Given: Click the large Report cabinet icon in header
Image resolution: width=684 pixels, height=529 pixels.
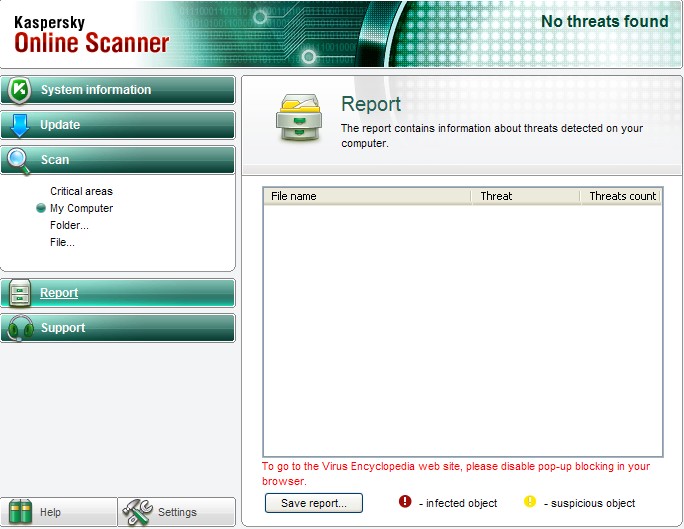Looking at the screenshot, I should pos(299,118).
